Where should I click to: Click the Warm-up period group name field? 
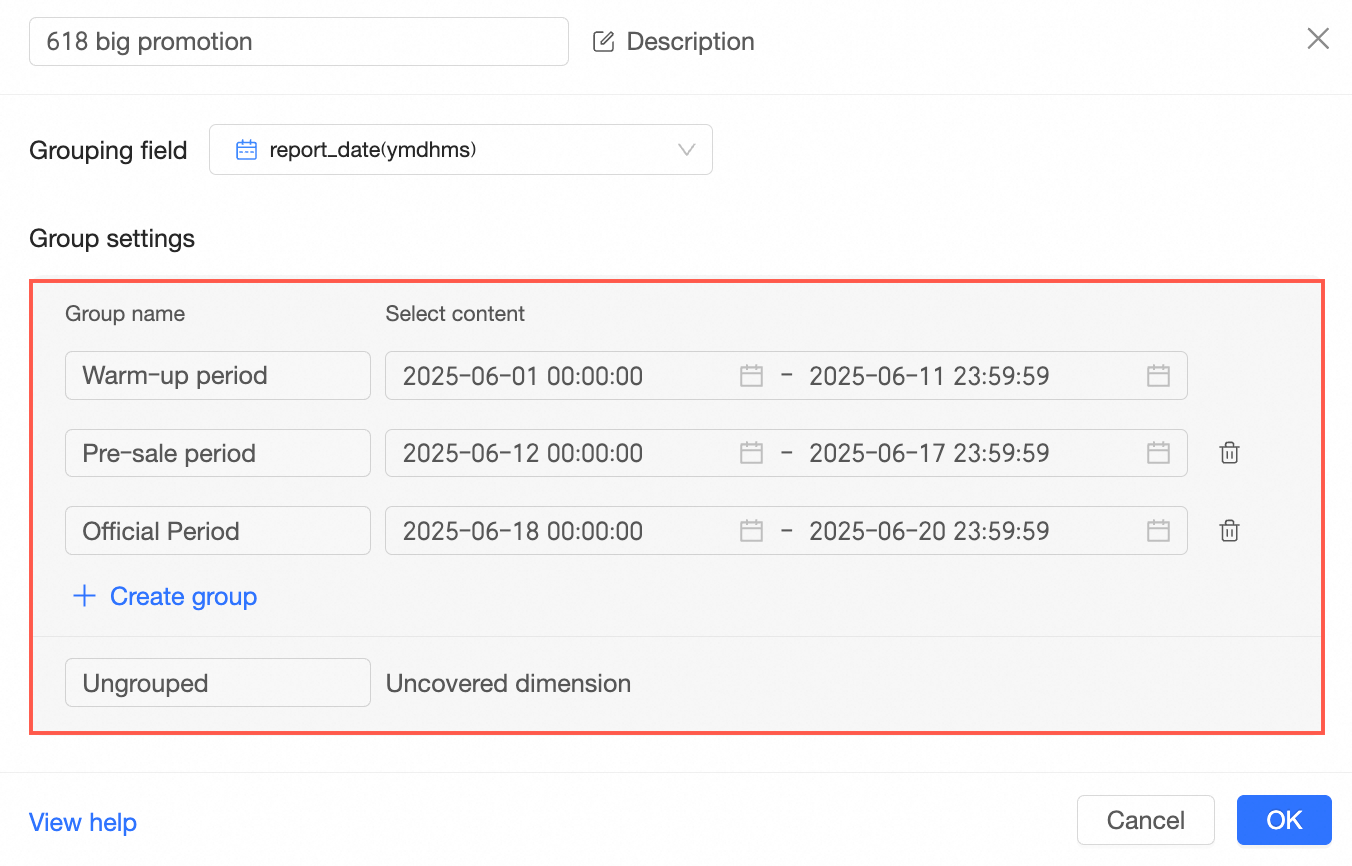point(217,376)
